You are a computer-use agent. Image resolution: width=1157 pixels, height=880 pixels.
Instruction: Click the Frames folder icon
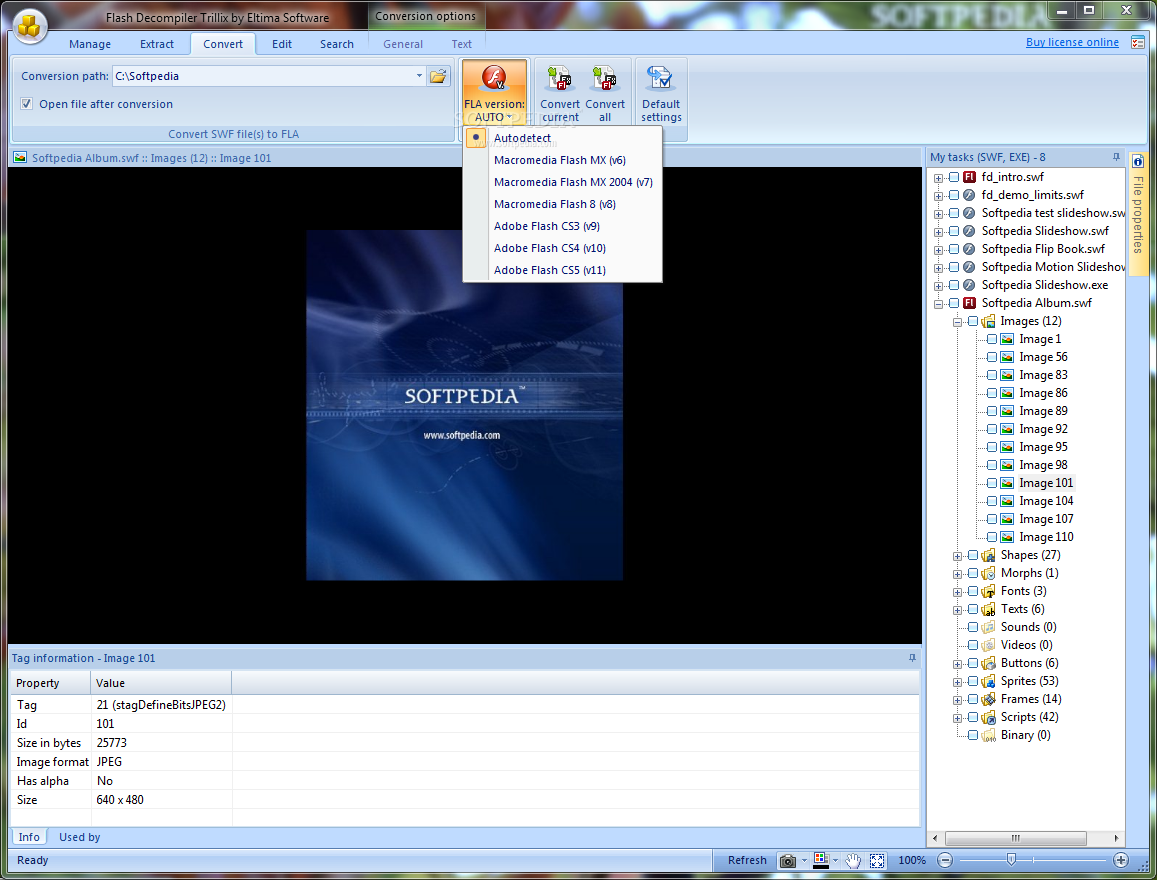(988, 699)
